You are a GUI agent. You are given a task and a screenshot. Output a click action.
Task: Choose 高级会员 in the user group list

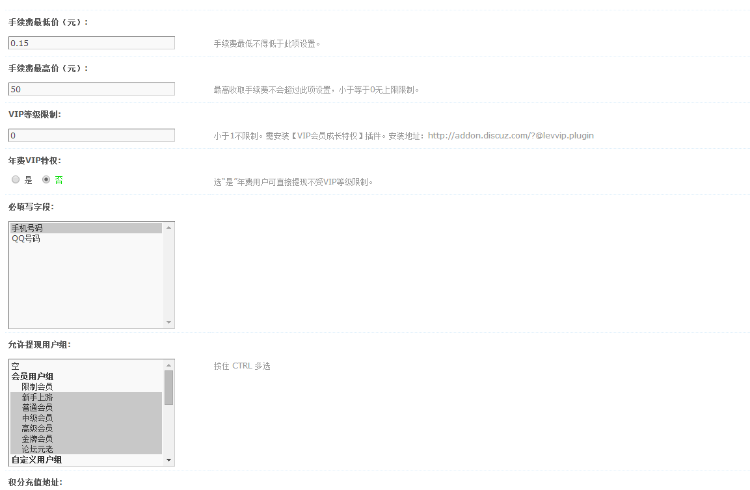pyautogui.click(x=86, y=428)
